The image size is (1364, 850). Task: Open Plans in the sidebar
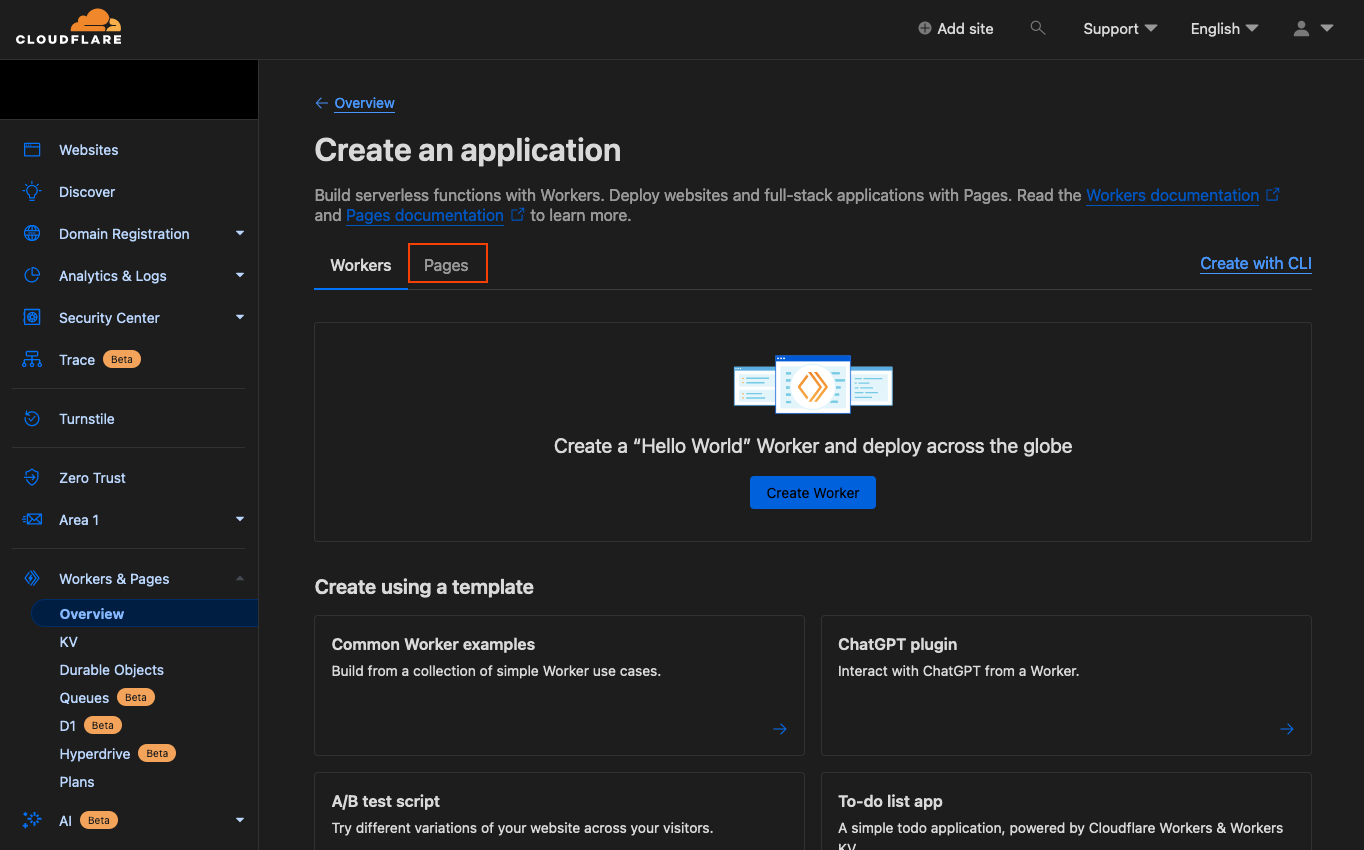pos(77,782)
